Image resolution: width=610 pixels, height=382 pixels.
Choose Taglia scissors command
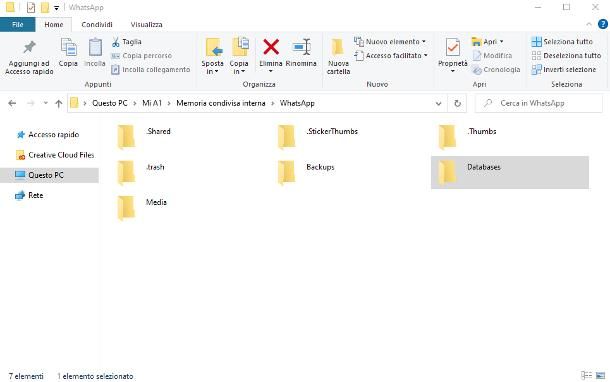pos(126,42)
